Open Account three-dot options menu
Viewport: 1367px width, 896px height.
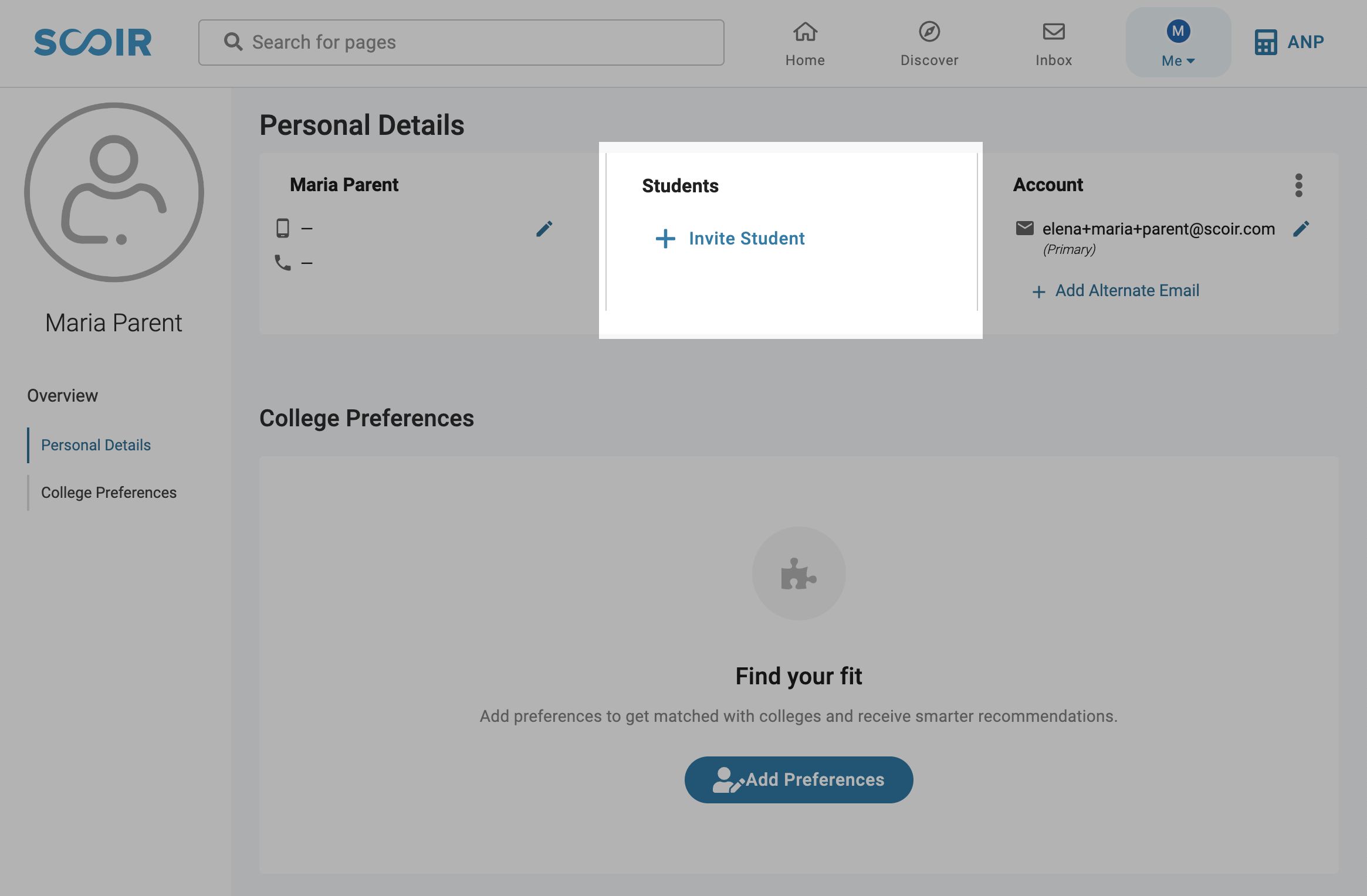[x=1298, y=185]
